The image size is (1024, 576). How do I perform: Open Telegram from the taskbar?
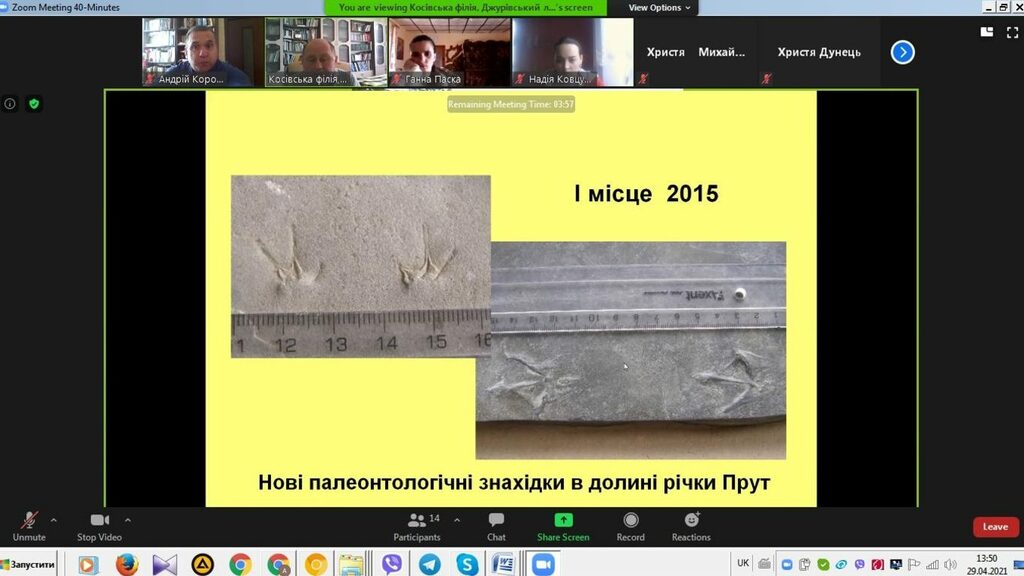pyautogui.click(x=430, y=565)
